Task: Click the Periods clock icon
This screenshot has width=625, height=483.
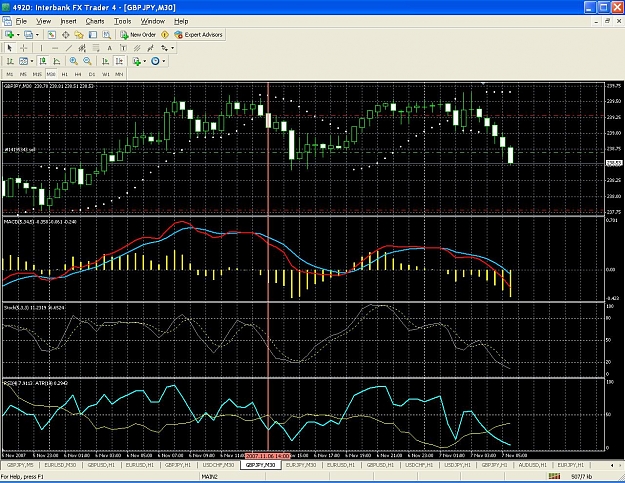Action: click(155, 61)
